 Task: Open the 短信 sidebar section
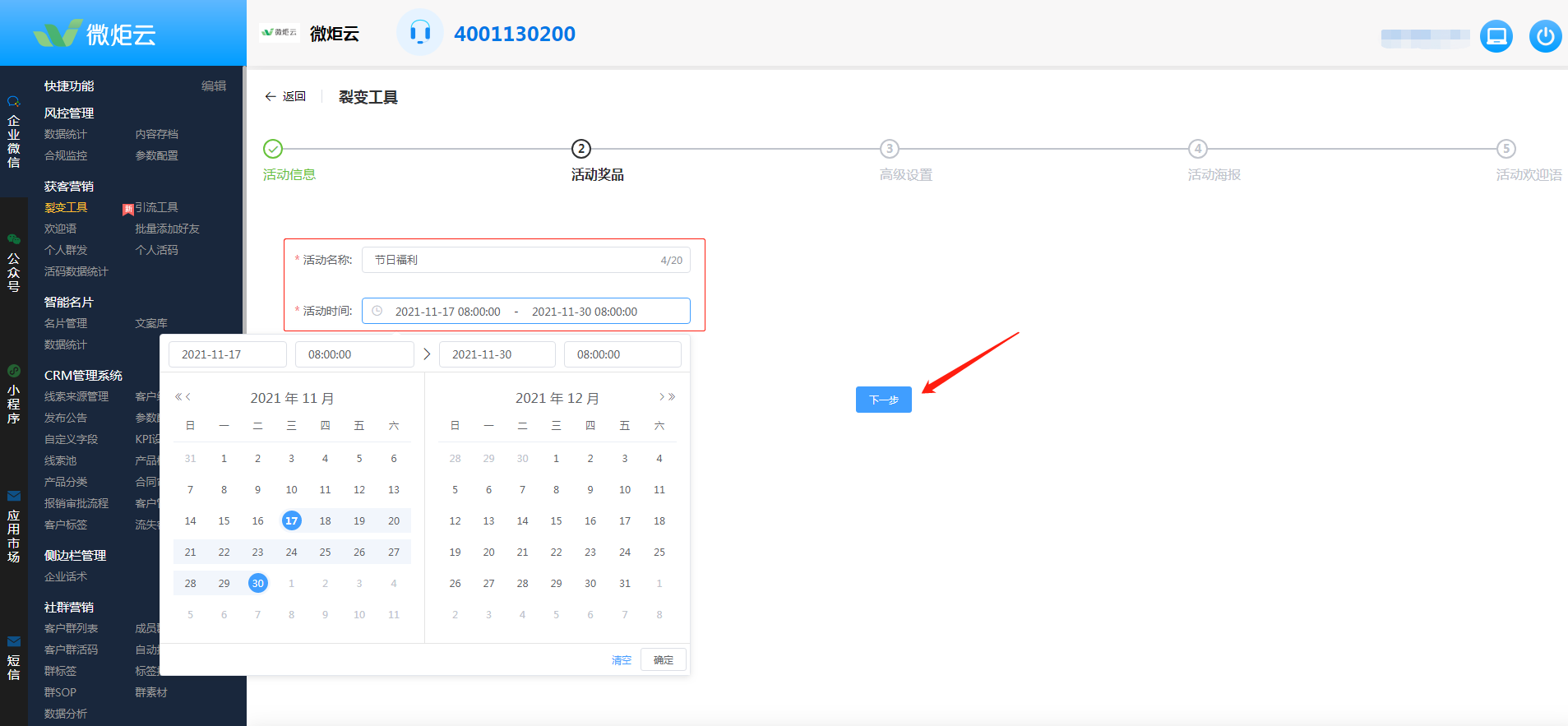14,659
